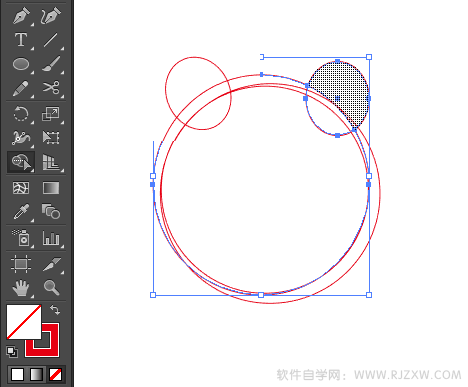The height and width of the screenshot is (387, 468).
Task: Click the bounding box bottom-center handle
Action: (x=261, y=295)
